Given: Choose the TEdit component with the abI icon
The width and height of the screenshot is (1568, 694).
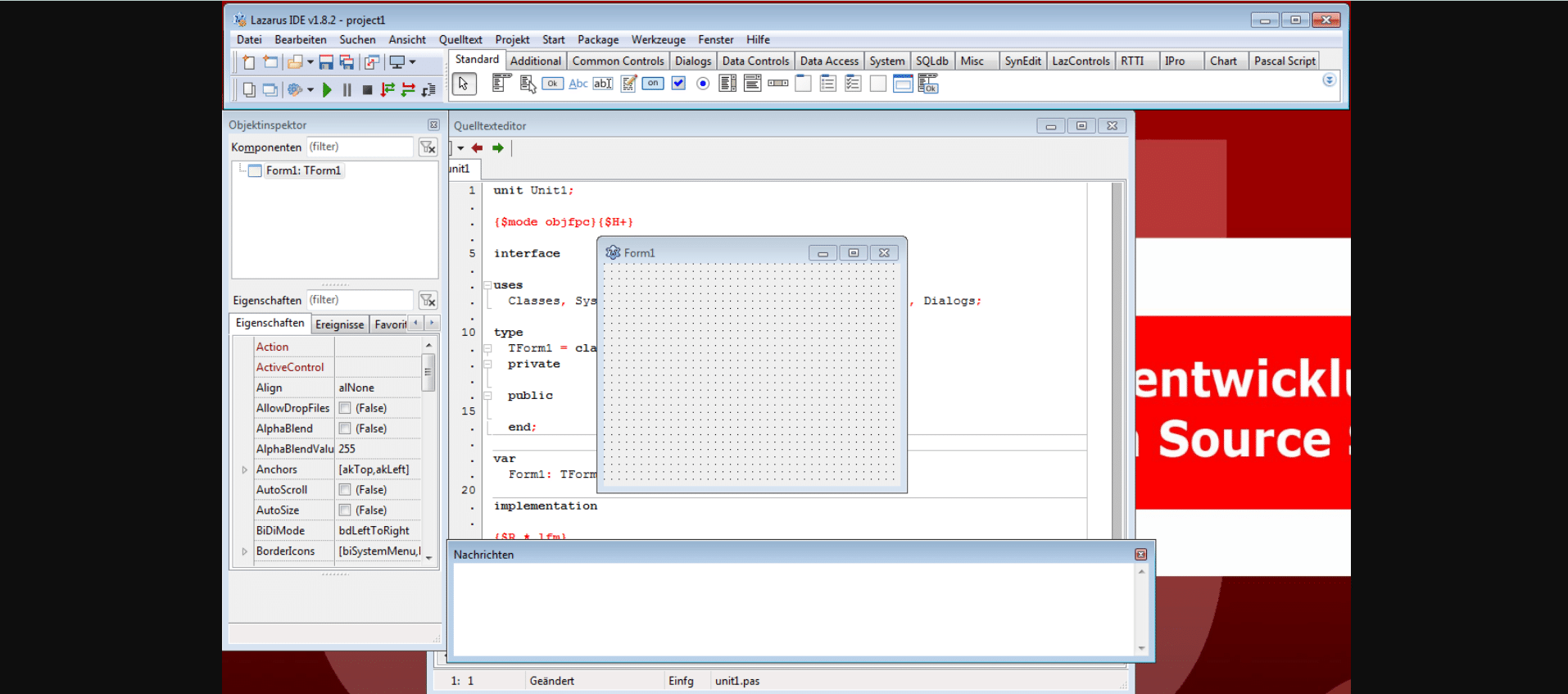Looking at the screenshot, I should click(603, 84).
